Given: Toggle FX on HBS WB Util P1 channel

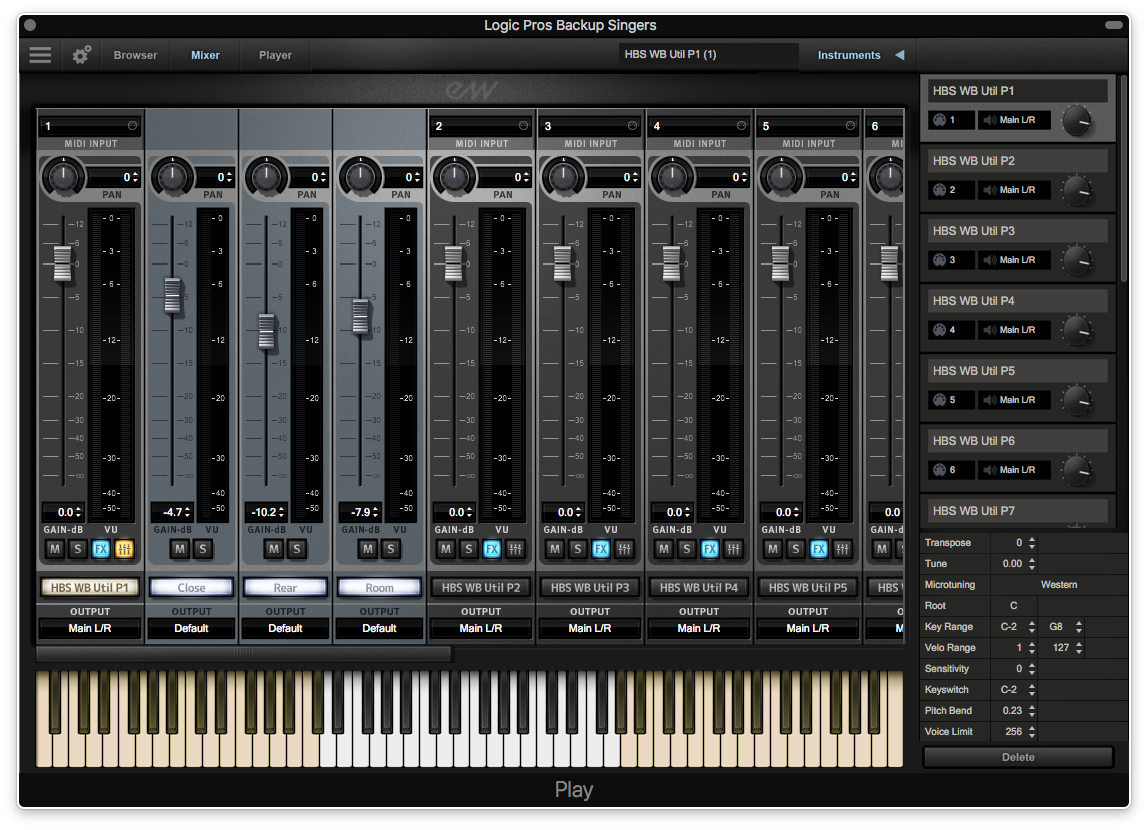Looking at the screenshot, I should tap(101, 549).
